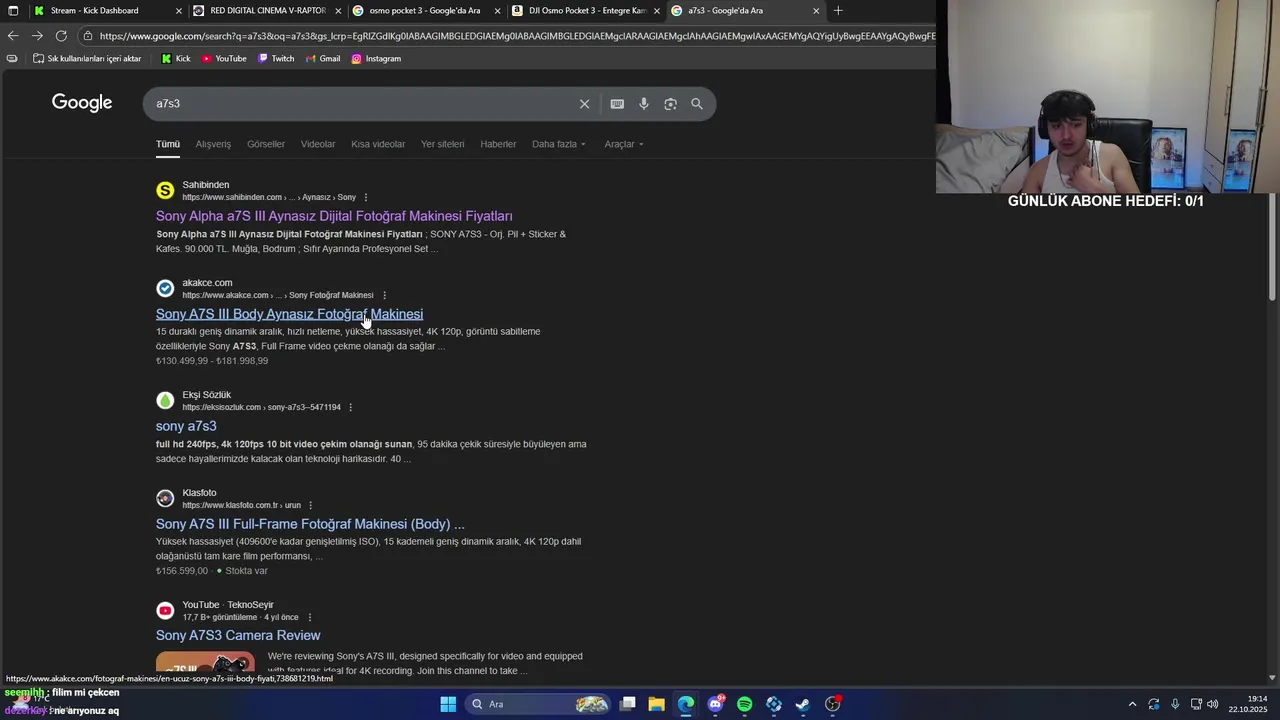Image resolution: width=1280 pixels, height=720 pixels.
Task: Open the browser tab actions menu
Action: (x=12, y=11)
